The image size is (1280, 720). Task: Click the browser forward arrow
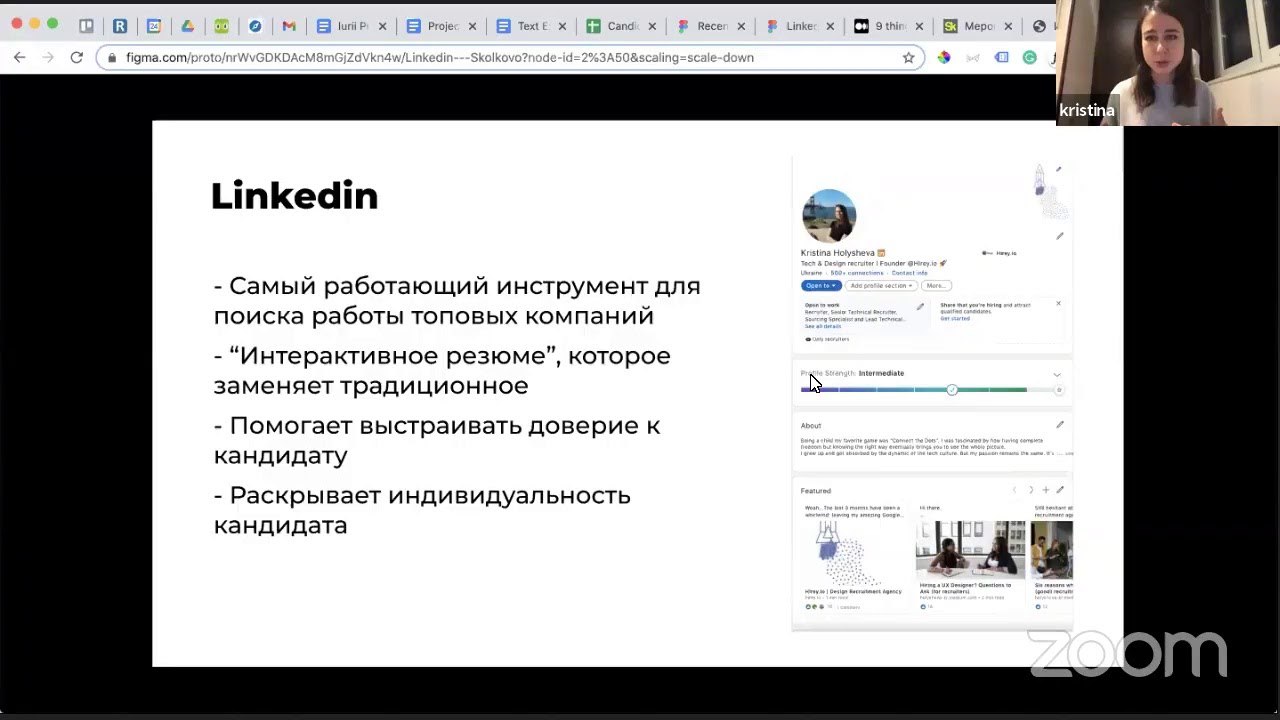point(48,58)
